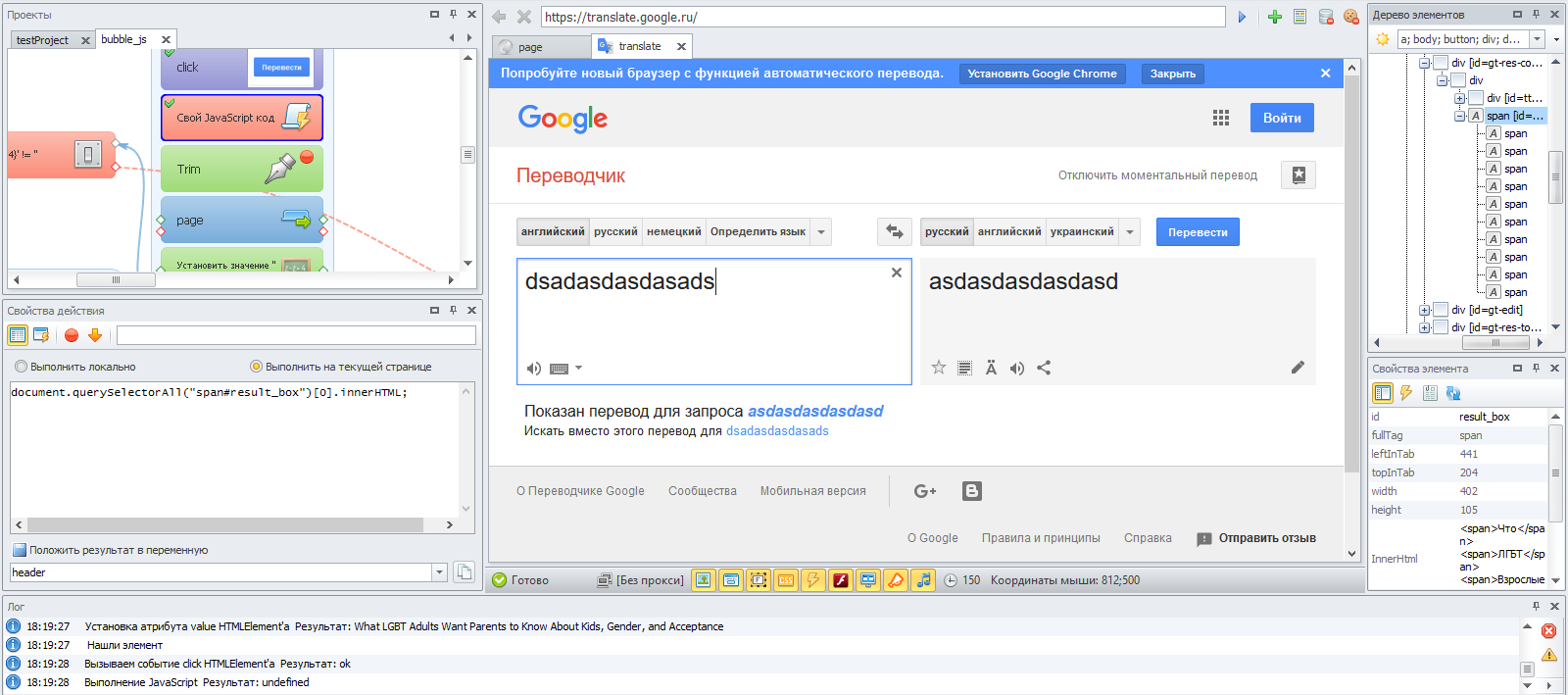The width and height of the screenshot is (1568, 695).
Task: Open the input tools keyboard dropdown arrow
Action: click(x=578, y=369)
